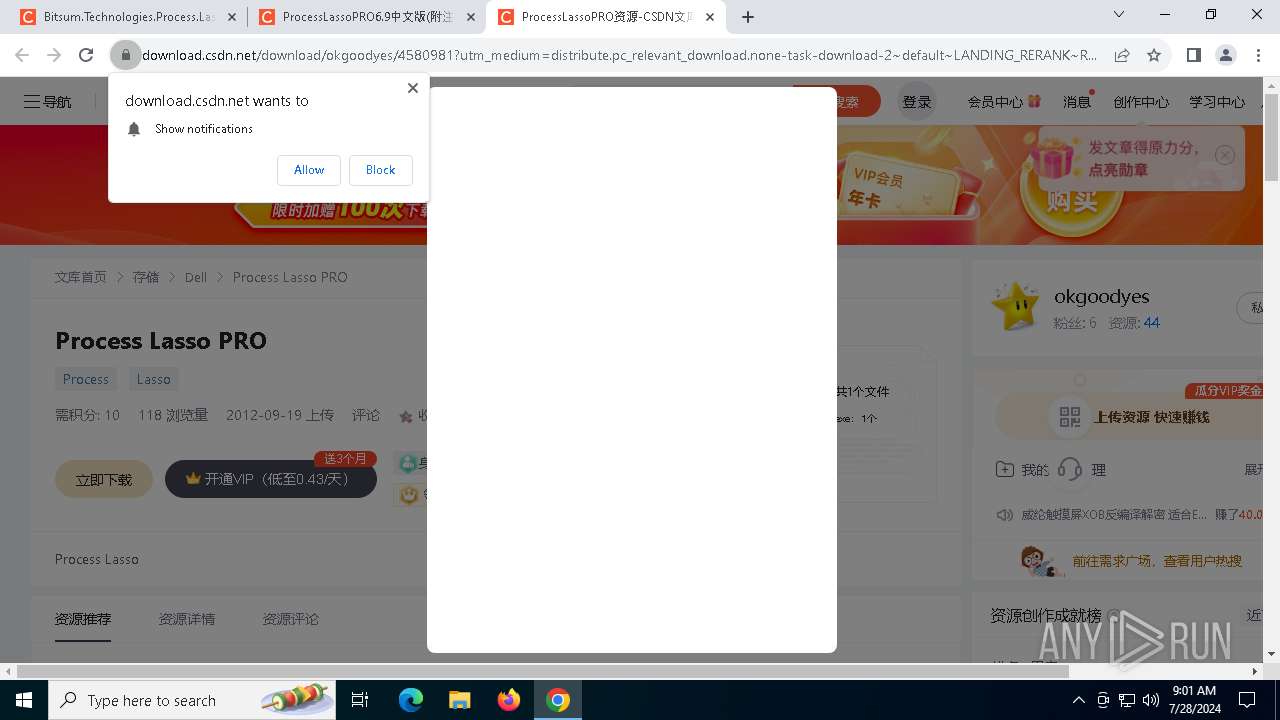The width and height of the screenshot is (1280, 720).
Task: Switch to the Bitsum.Technologies.Process.Lasso tab
Action: (x=117, y=17)
